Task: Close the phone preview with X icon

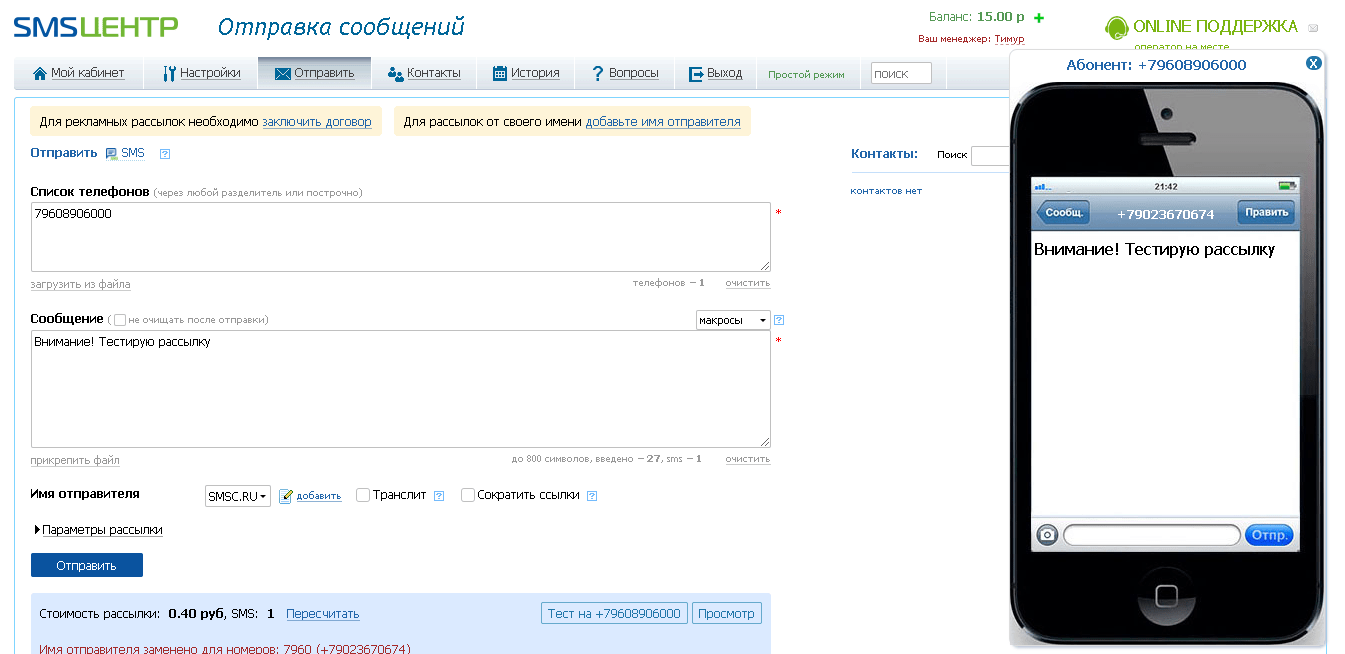Action: coord(1314,63)
